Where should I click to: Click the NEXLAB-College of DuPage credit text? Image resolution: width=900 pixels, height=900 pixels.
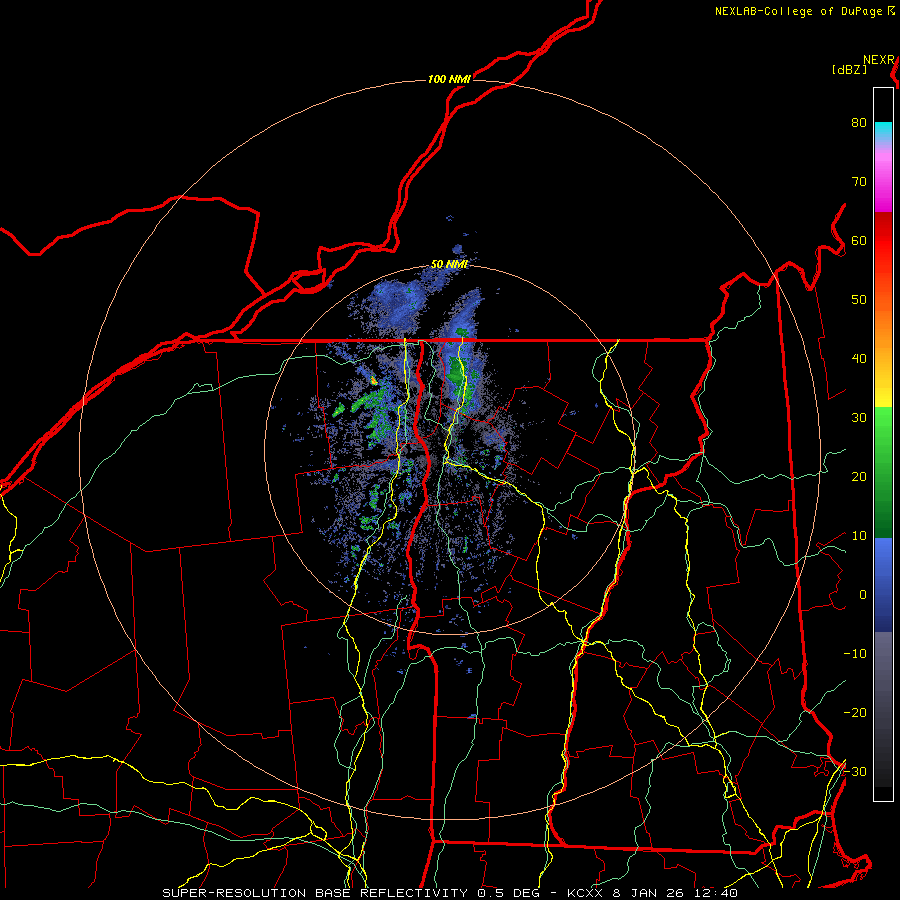click(798, 11)
